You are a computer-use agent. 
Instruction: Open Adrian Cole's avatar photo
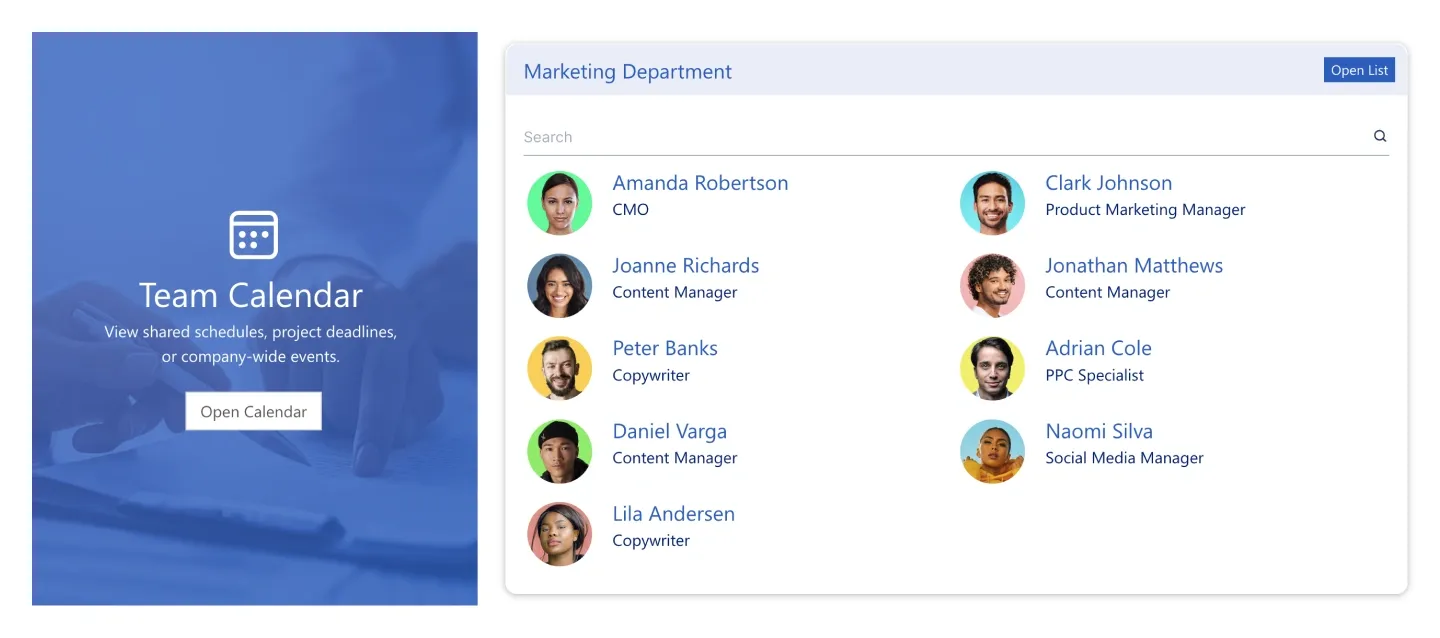(x=993, y=368)
